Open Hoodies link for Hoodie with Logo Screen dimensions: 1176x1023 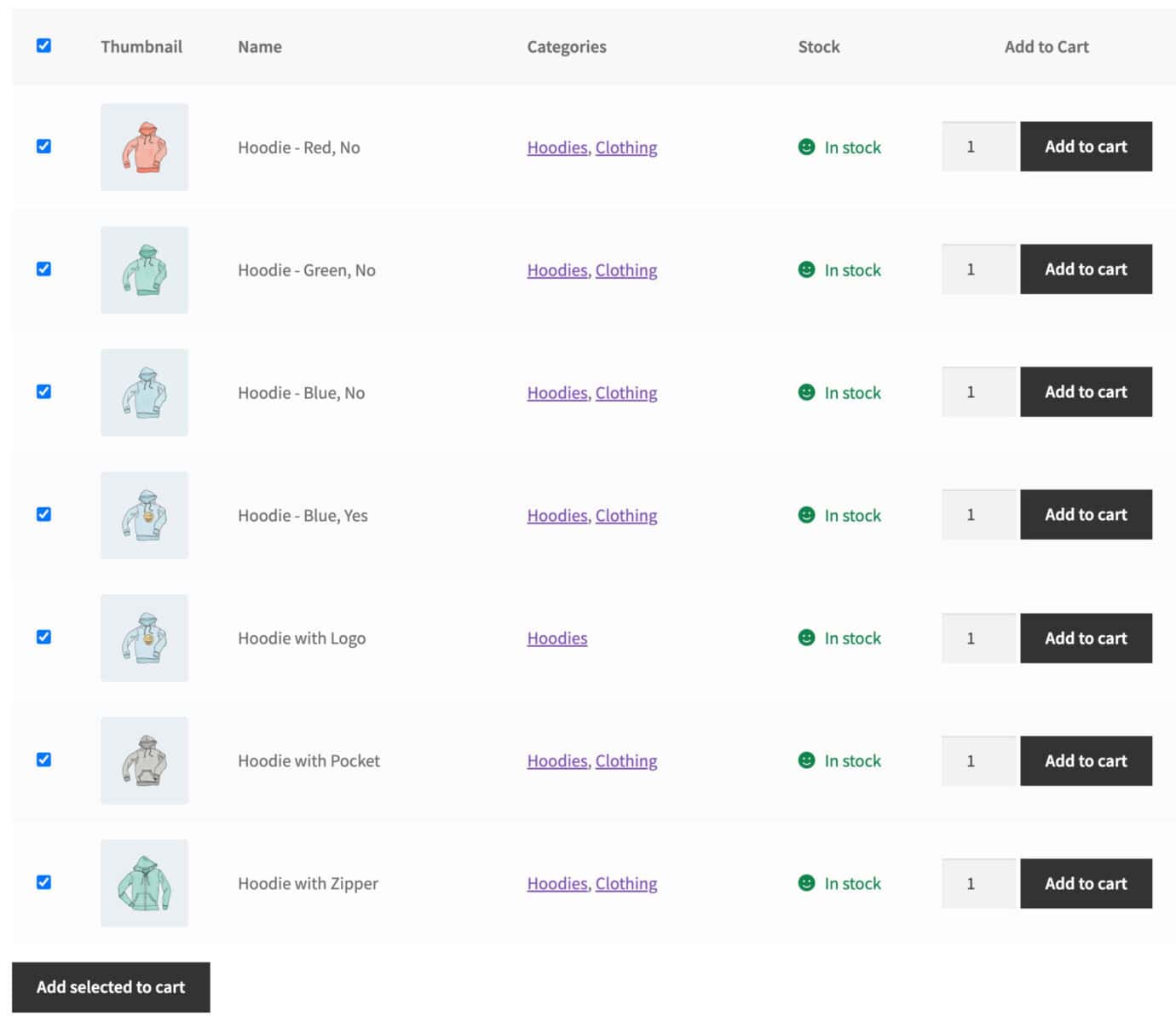point(557,639)
